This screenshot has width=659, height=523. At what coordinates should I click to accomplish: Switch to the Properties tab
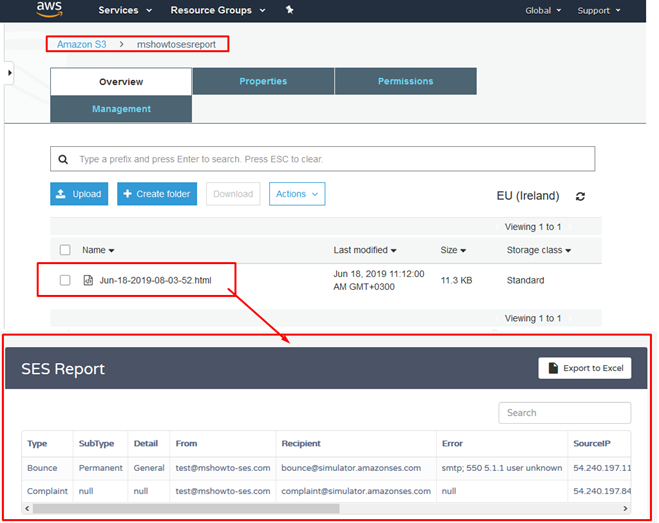263,81
